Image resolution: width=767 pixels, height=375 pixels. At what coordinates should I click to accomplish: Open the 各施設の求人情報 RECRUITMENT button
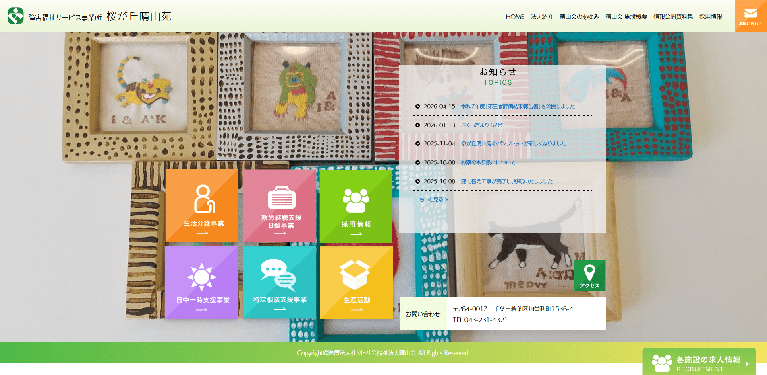tap(699, 363)
